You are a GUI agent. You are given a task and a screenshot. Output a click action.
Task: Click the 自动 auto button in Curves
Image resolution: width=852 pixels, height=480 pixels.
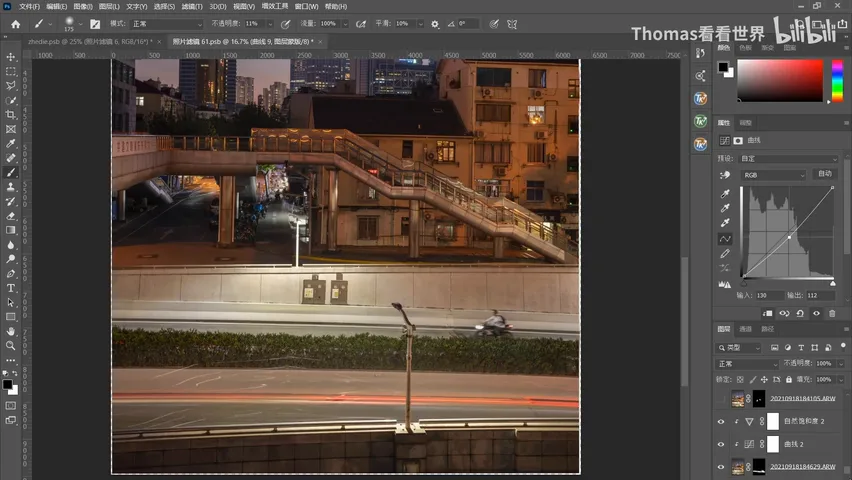click(x=825, y=174)
